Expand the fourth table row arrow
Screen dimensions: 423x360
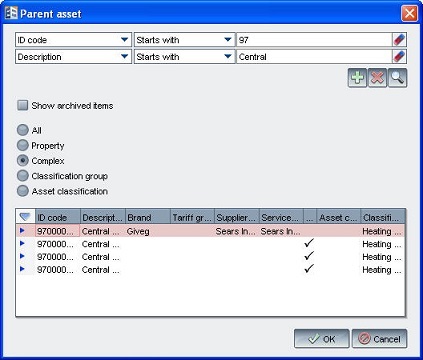pos(22,269)
